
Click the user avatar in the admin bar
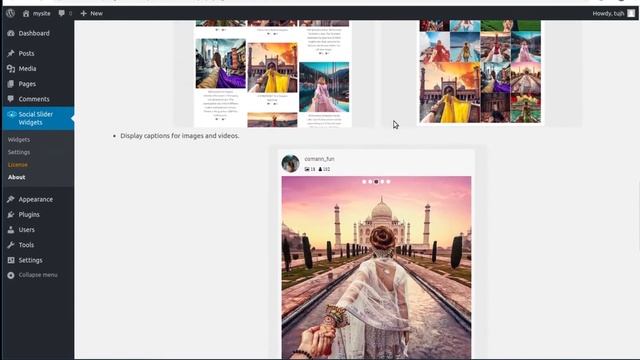click(x=631, y=13)
